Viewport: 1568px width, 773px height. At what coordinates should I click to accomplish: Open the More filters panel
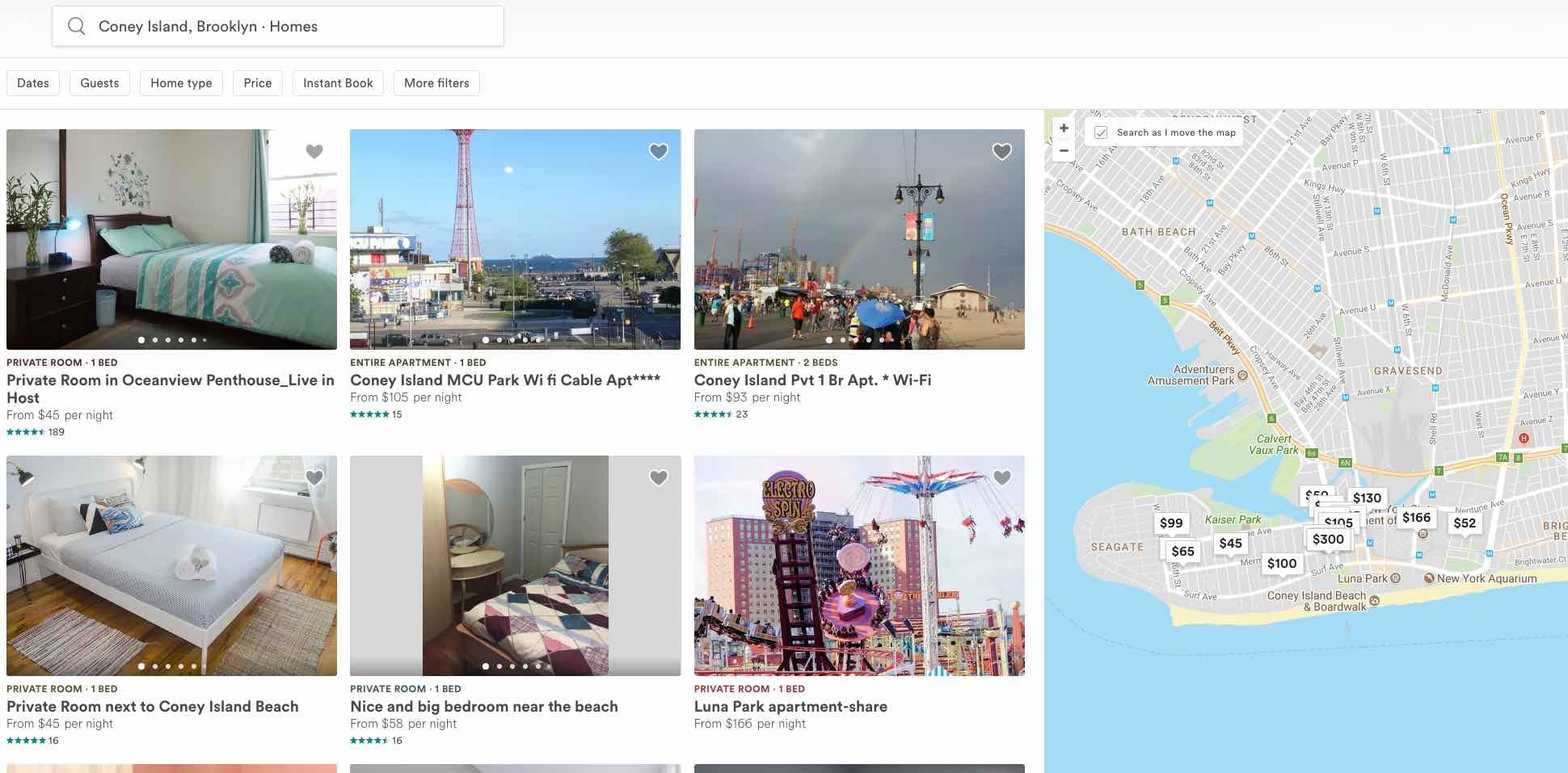[436, 82]
